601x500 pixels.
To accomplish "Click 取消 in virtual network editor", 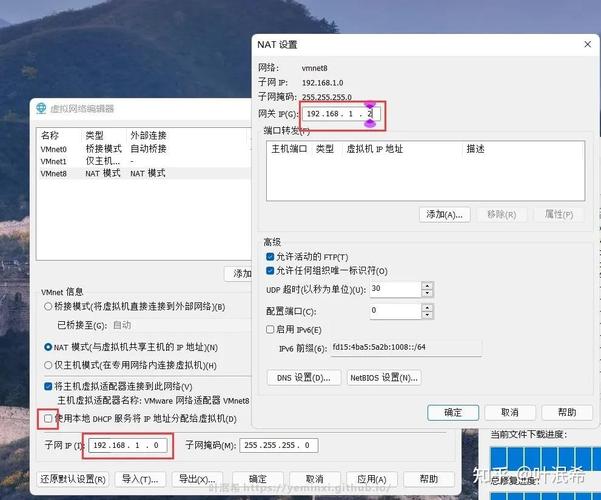I will tap(315, 479).
